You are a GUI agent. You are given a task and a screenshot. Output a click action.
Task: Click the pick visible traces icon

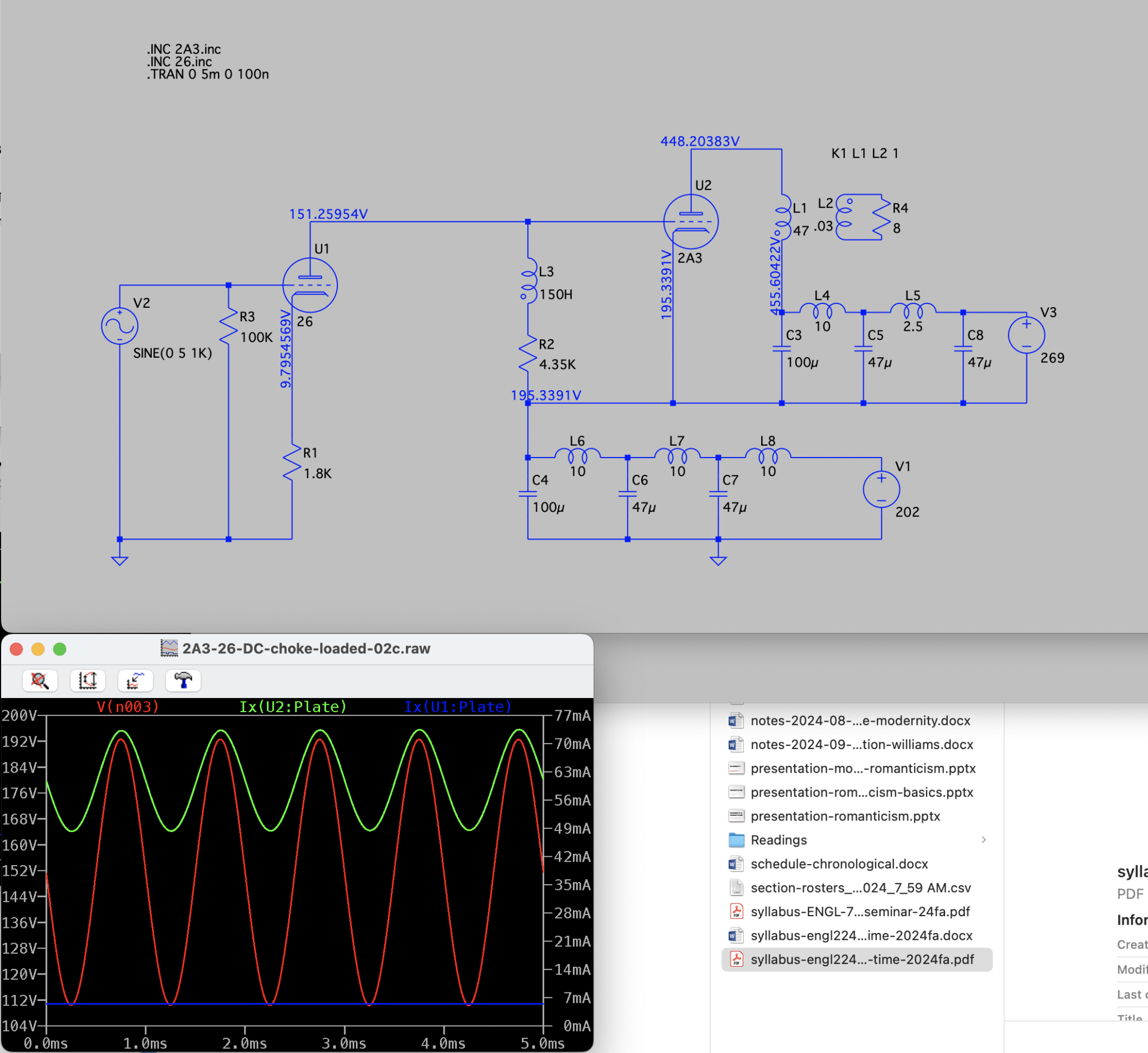(x=135, y=680)
